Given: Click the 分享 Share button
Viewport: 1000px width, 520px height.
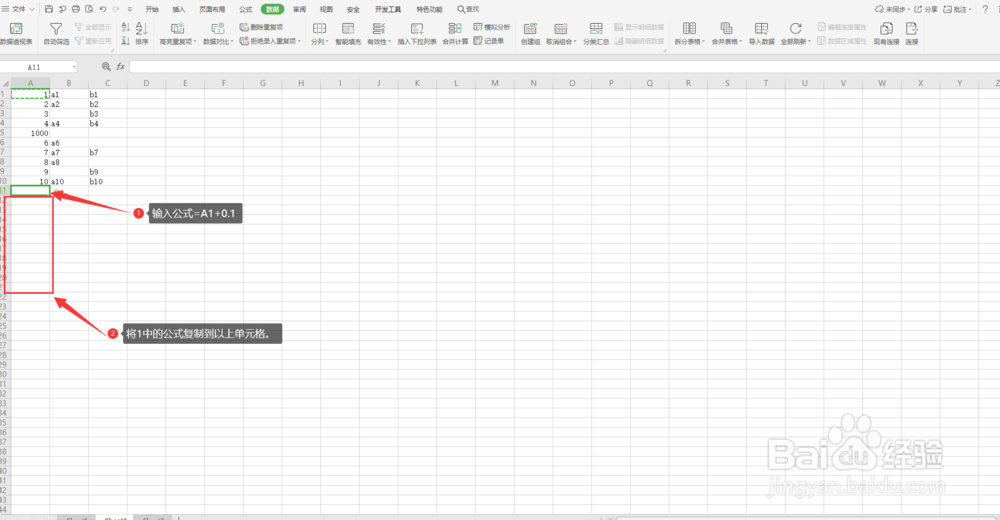Looking at the screenshot, I should click(x=926, y=9).
